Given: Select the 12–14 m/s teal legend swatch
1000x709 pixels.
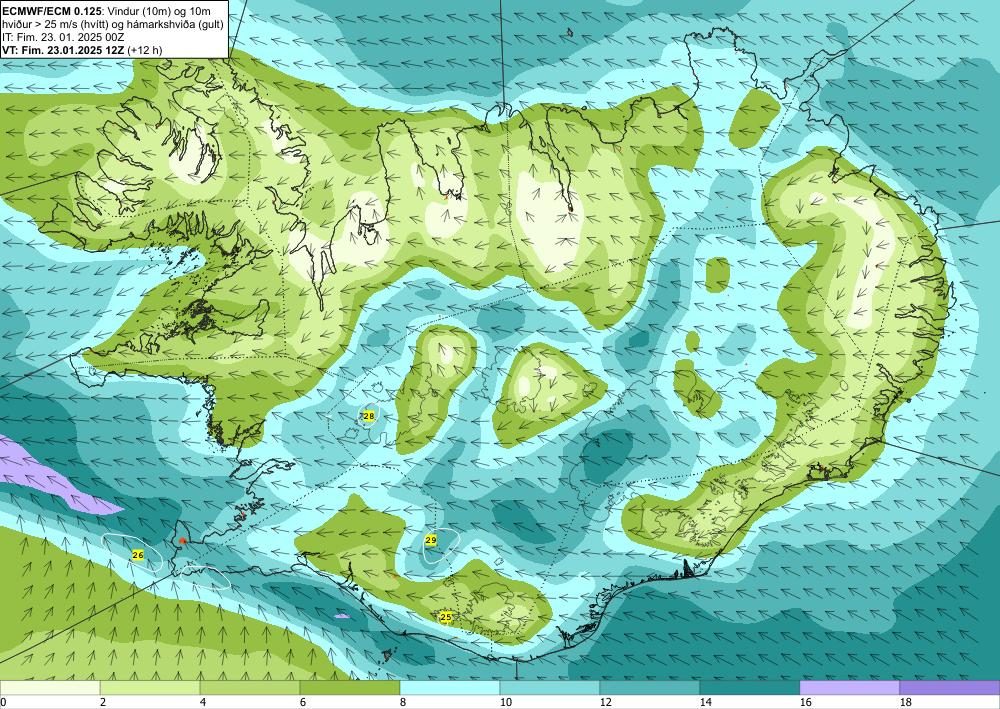Looking at the screenshot, I should coord(650,688).
